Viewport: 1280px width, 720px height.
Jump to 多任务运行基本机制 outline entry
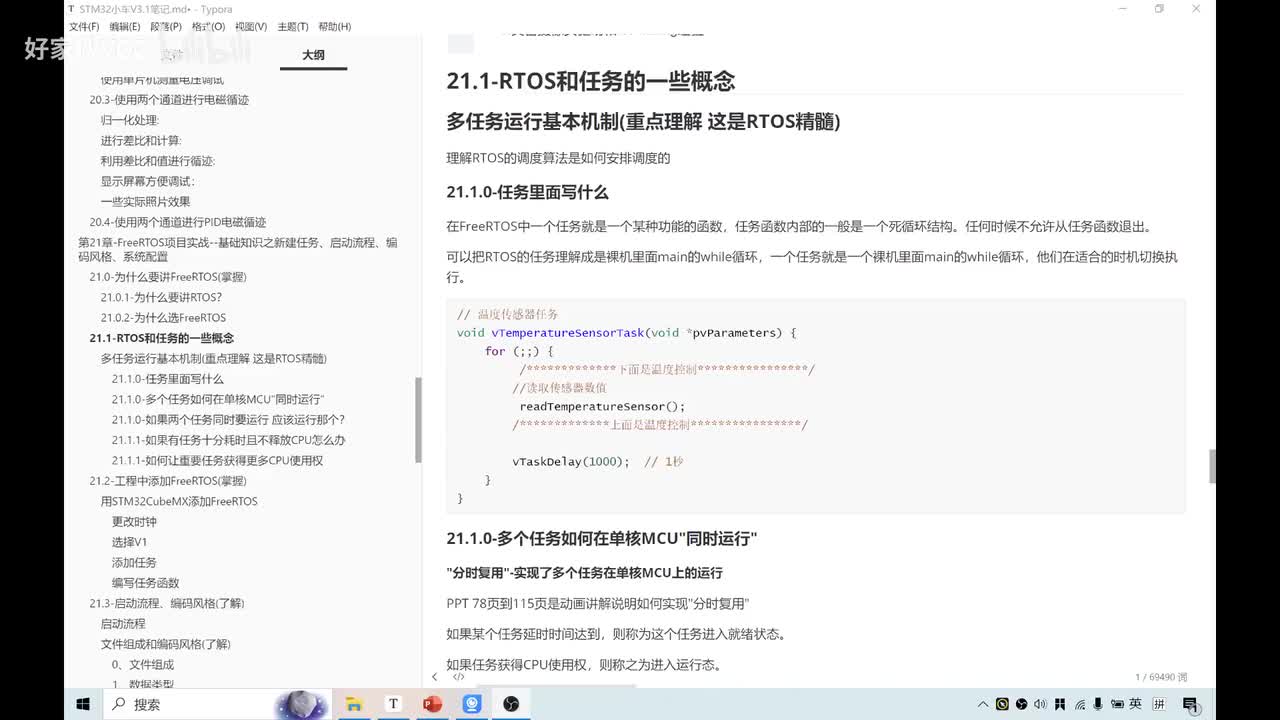point(213,358)
